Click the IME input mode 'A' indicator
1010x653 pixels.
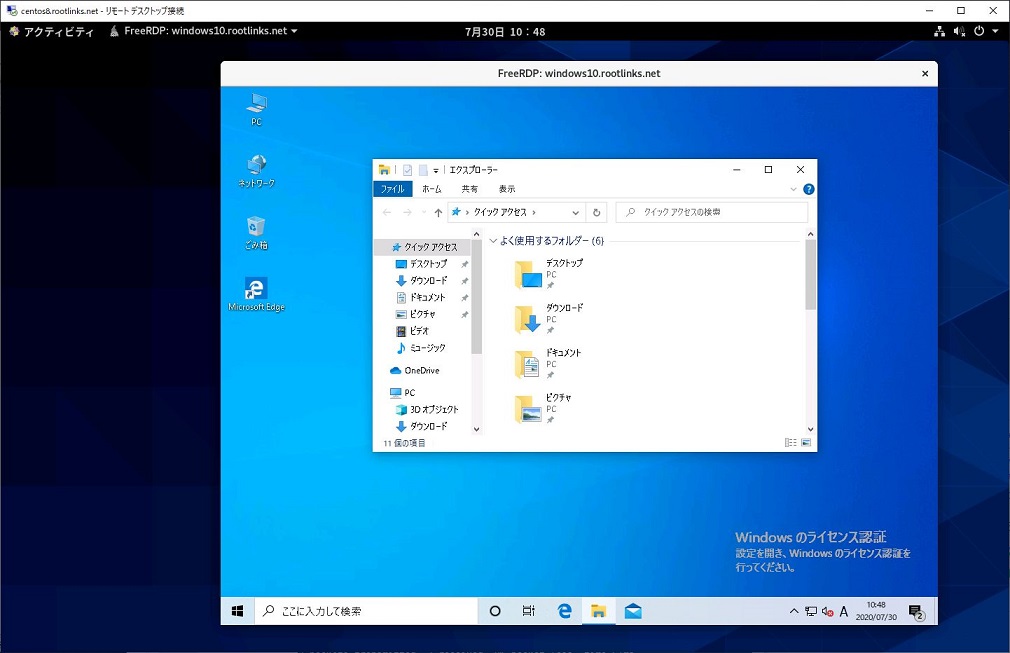coord(844,611)
